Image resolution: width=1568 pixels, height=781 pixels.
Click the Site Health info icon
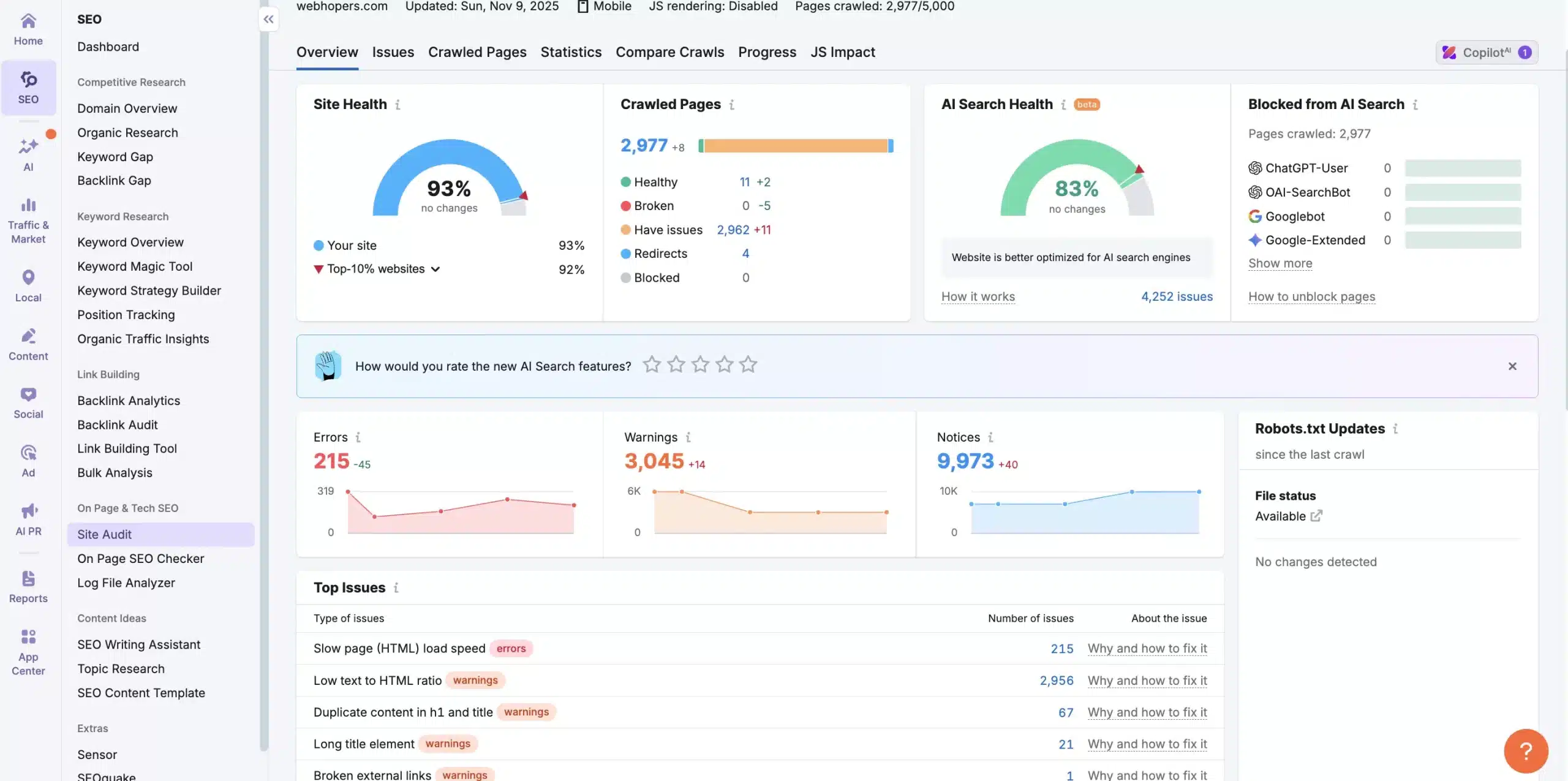tap(398, 105)
